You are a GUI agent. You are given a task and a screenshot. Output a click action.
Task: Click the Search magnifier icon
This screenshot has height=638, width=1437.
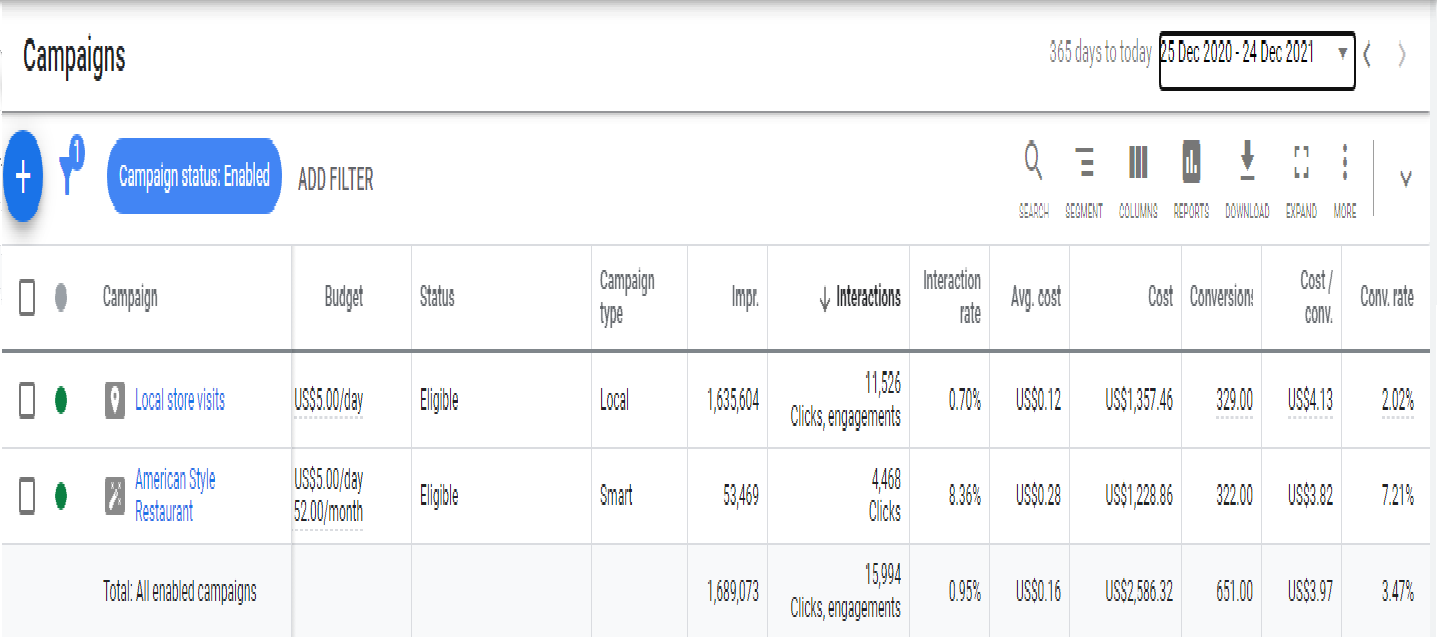pos(1033,163)
